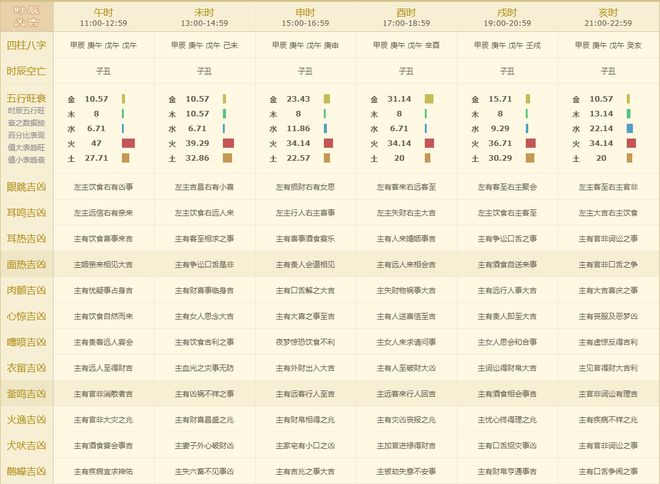Click the gold 金 31.14 bar in 酉时 column
Viewport: 660px width, 484px height.
[429, 99]
